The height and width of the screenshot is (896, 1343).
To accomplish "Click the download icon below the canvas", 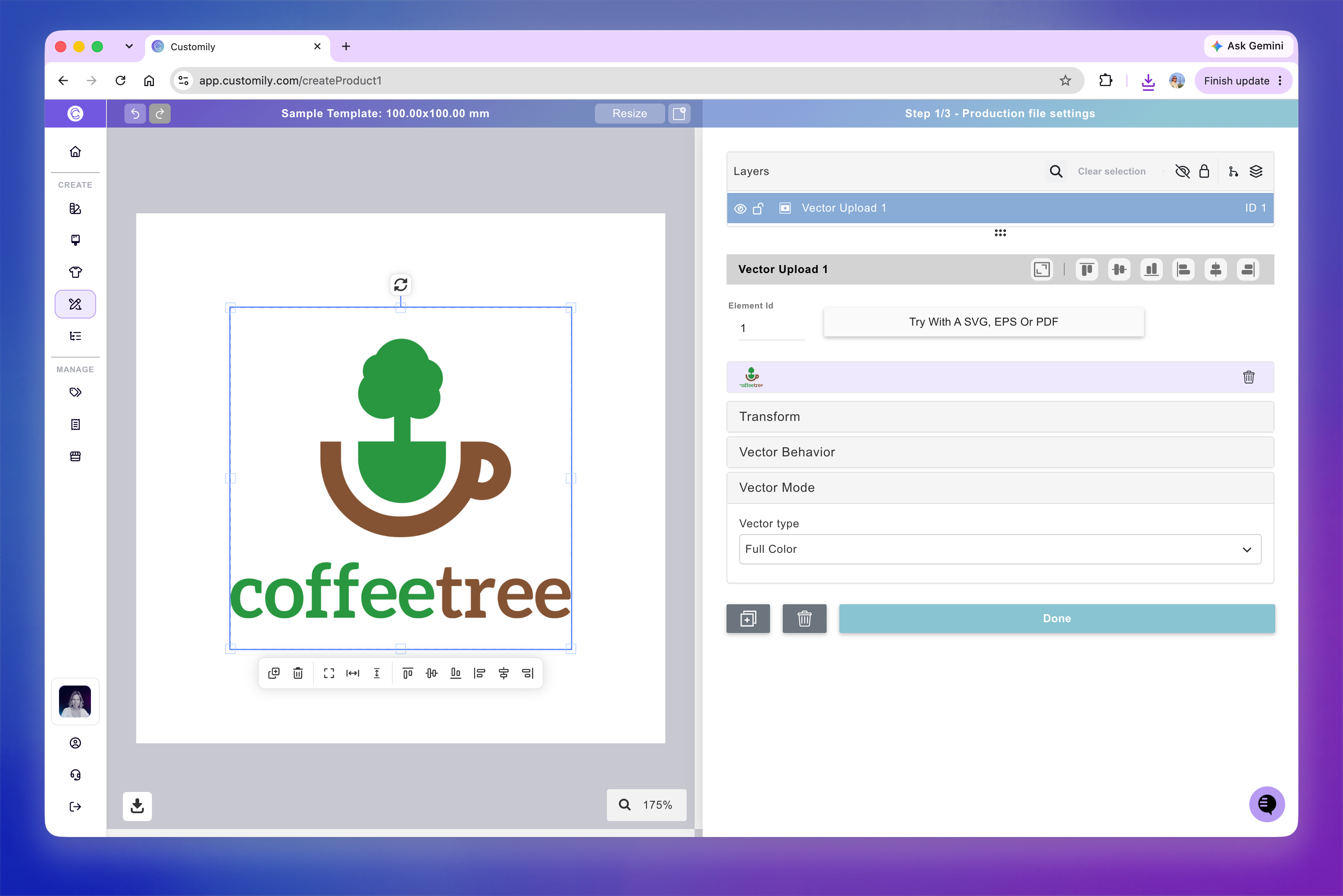I will click(x=137, y=806).
